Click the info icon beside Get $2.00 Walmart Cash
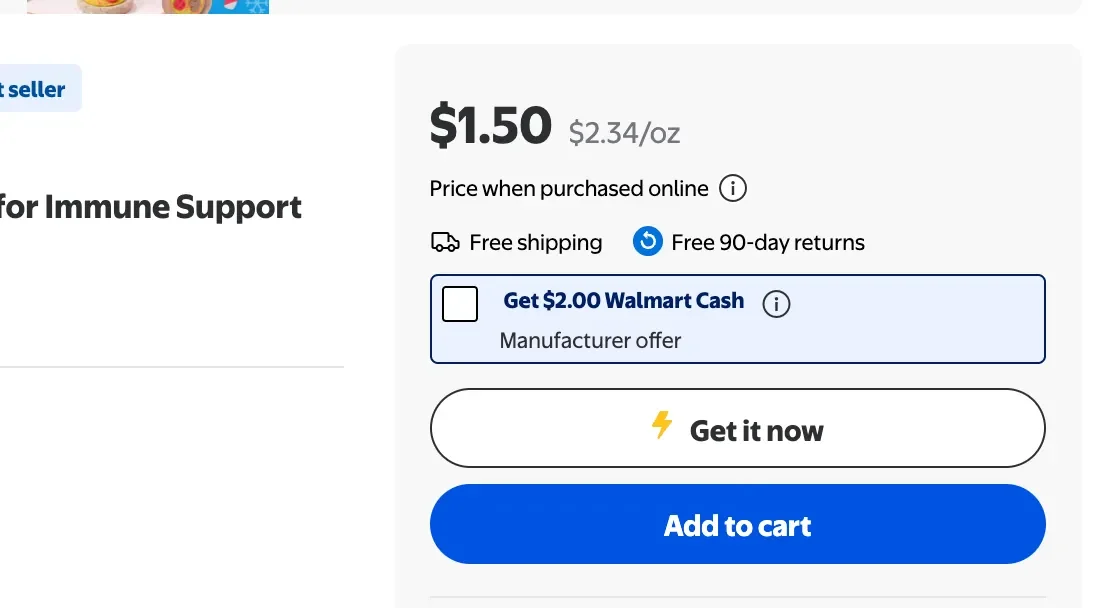This screenshot has height=608, width=1100. click(x=776, y=304)
